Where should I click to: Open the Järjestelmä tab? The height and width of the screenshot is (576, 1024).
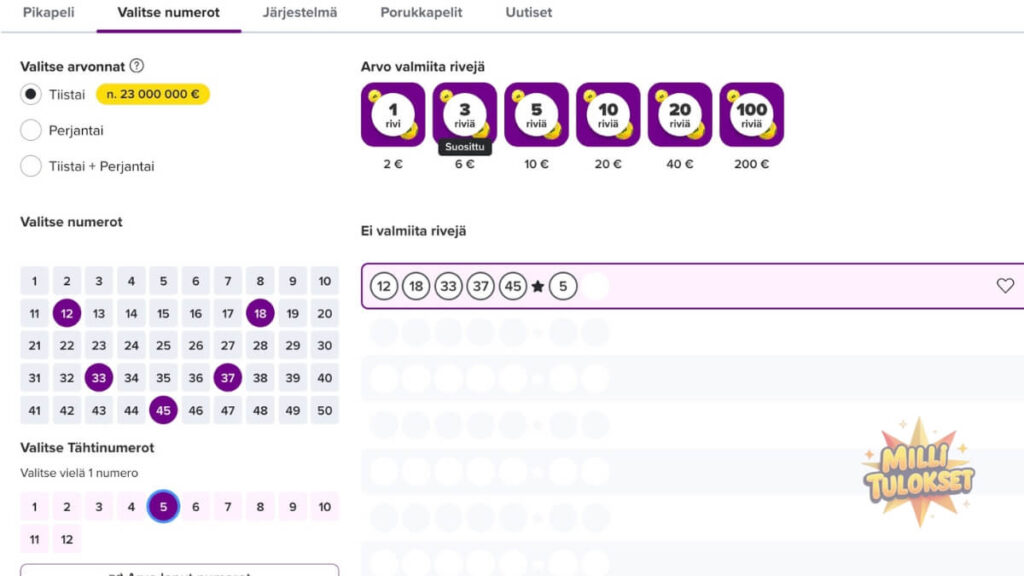(x=300, y=13)
